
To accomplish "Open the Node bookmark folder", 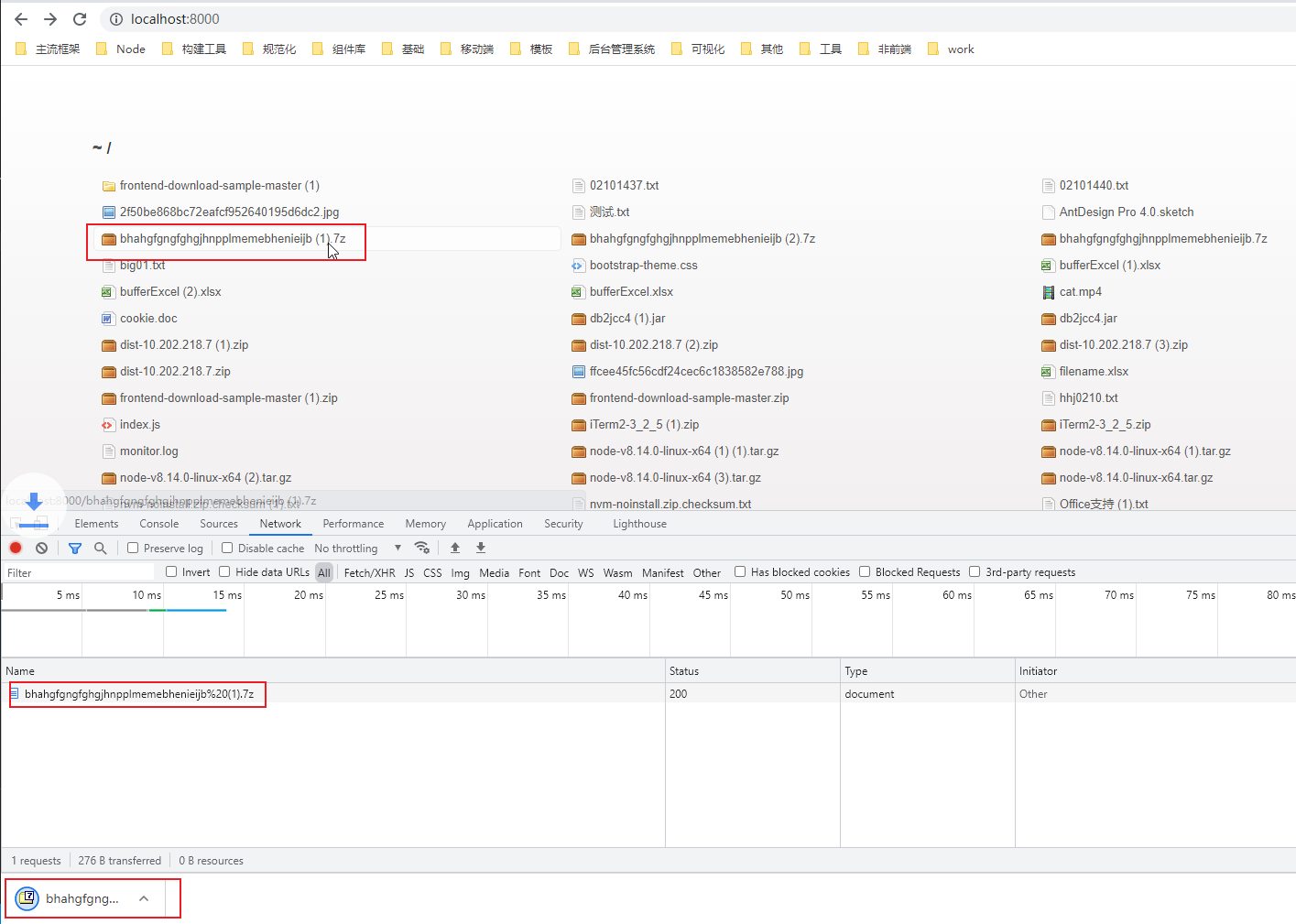I will [121, 49].
